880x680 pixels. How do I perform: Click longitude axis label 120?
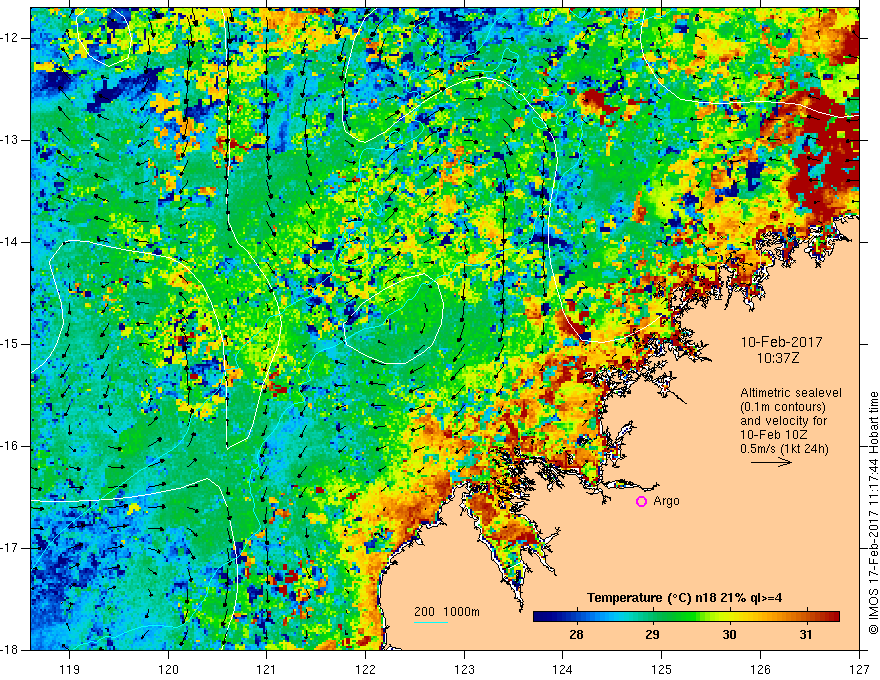point(168,669)
